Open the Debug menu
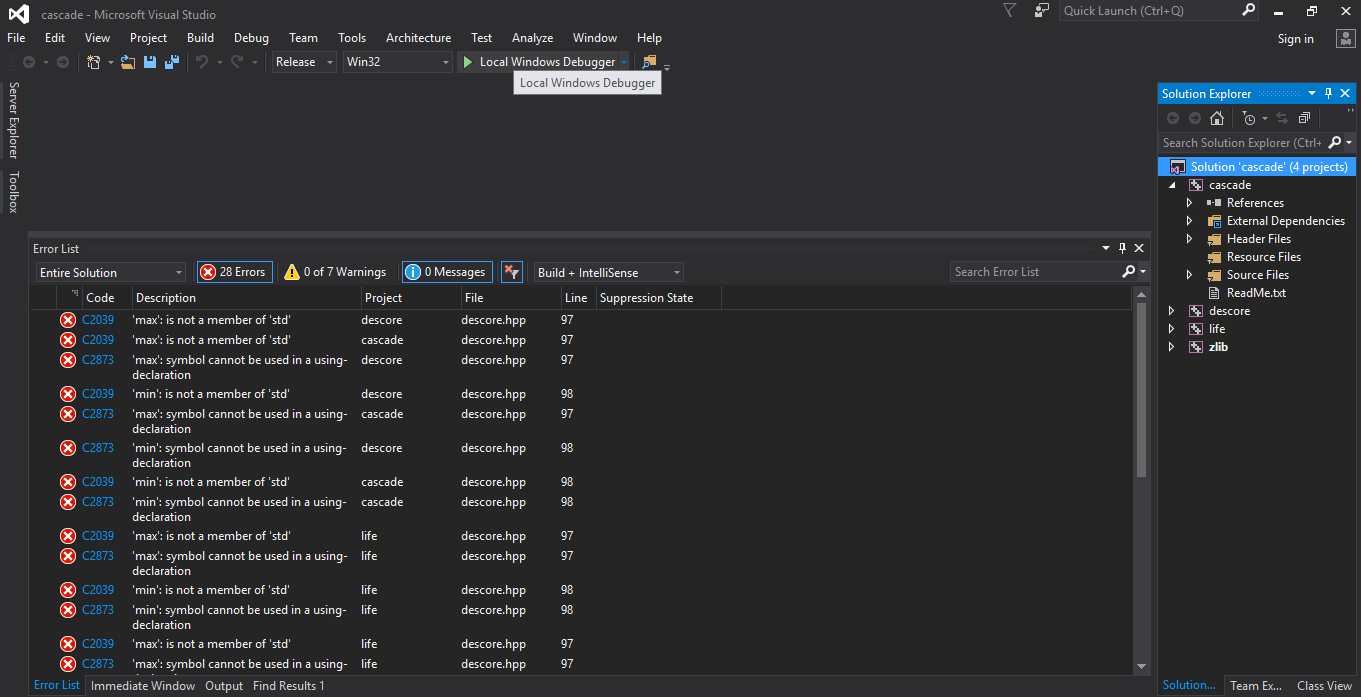The height and width of the screenshot is (697, 1361). pyautogui.click(x=251, y=38)
